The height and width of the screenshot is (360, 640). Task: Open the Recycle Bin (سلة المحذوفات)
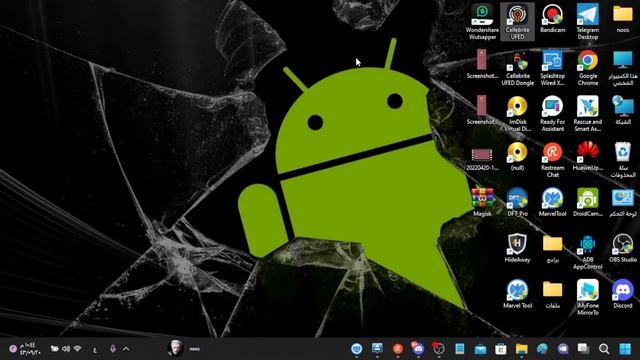(x=622, y=160)
